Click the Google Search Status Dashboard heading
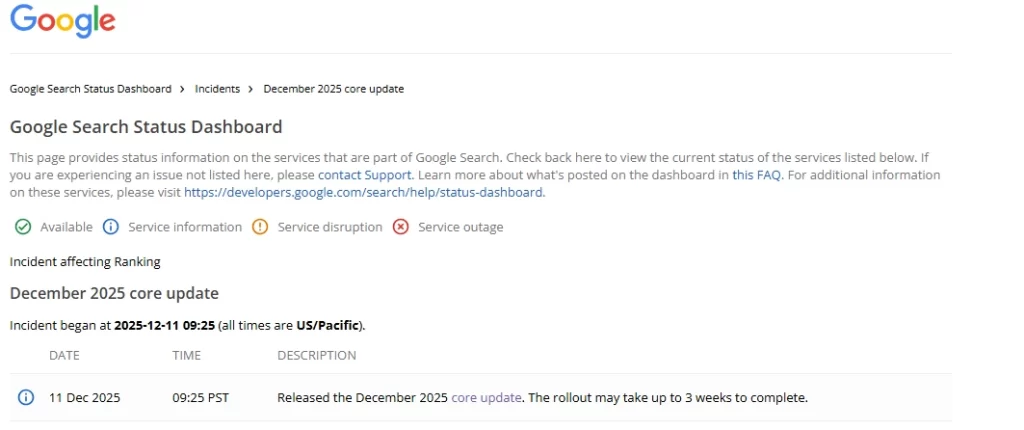This screenshot has width=1024, height=430. [x=146, y=127]
